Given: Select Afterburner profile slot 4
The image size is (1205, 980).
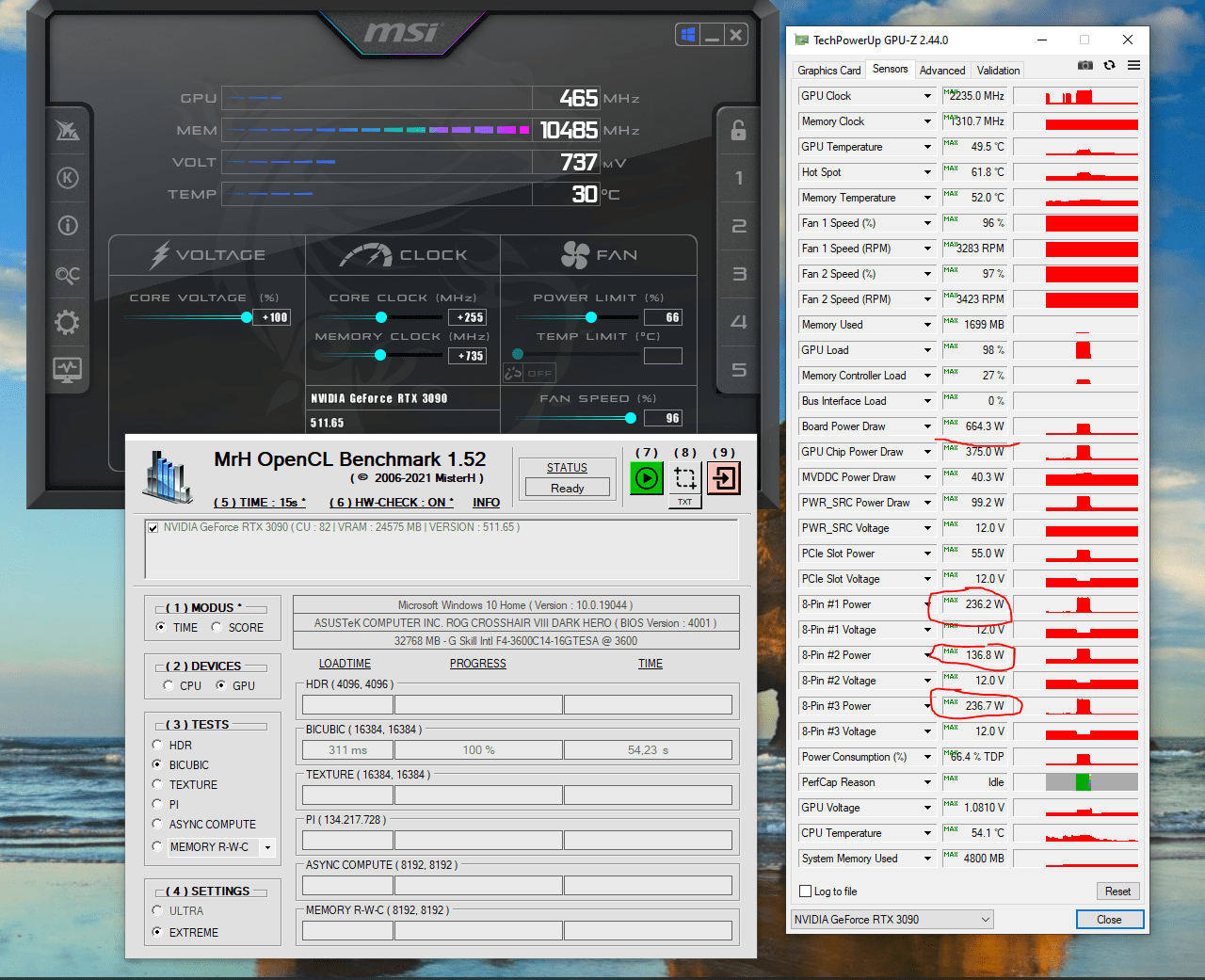Looking at the screenshot, I should pos(739,322).
